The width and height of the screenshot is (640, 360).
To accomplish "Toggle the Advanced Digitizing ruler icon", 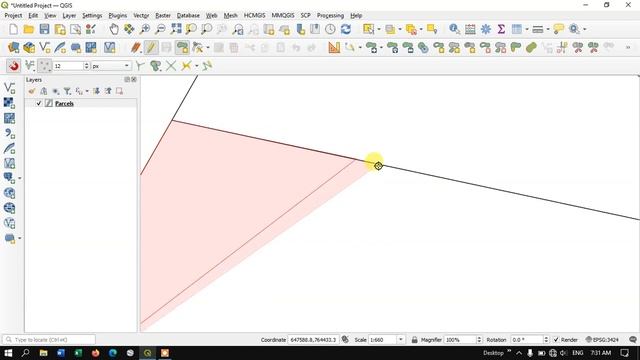I will point(334,47).
